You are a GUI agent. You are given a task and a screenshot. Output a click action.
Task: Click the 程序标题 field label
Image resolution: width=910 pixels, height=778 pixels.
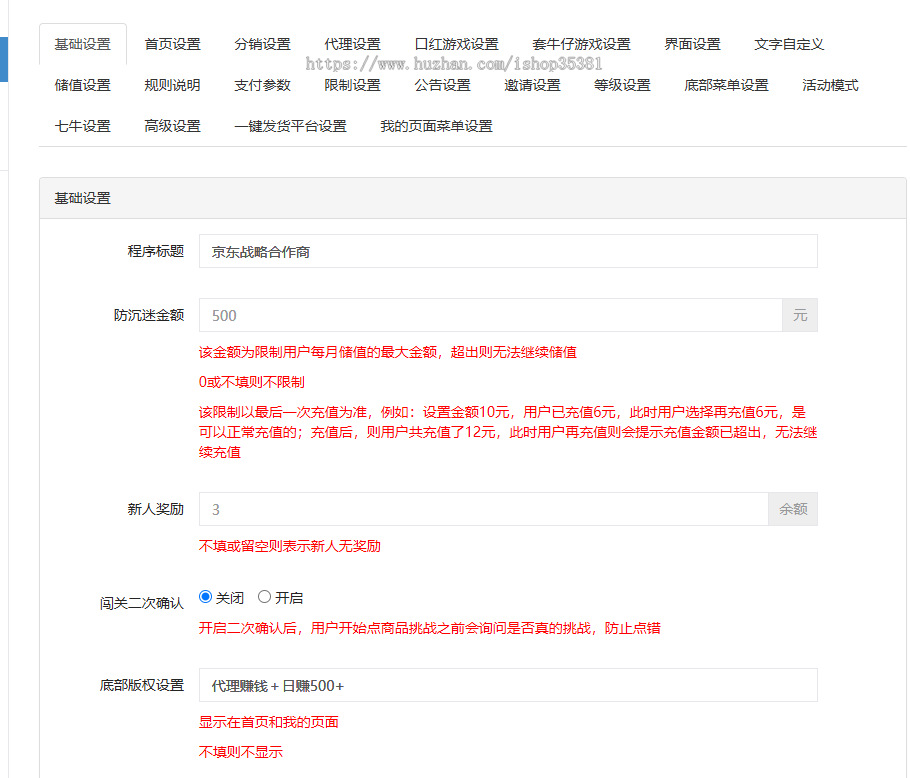click(x=156, y=251)
